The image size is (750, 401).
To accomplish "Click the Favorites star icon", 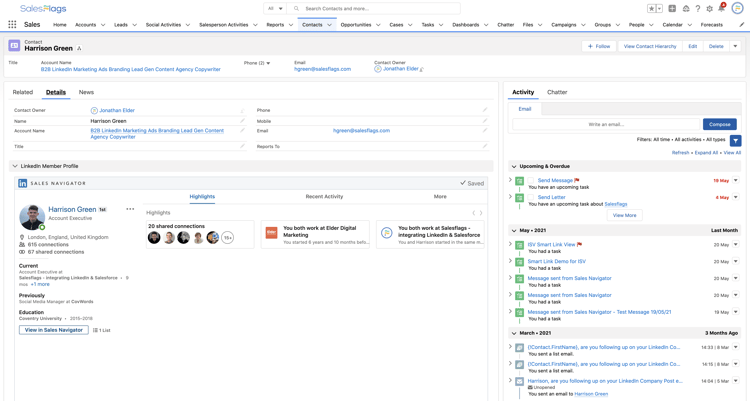I will 651,9.
